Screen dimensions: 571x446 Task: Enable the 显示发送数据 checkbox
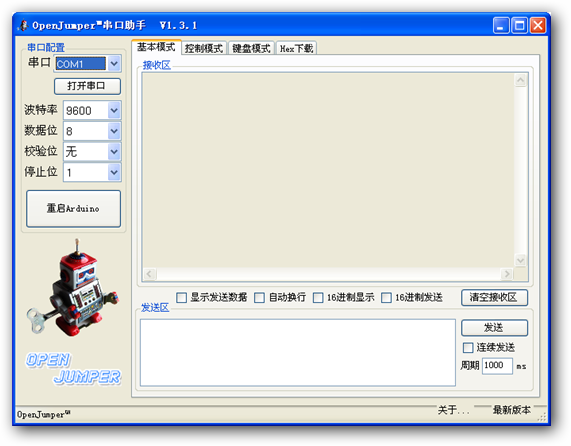coord(181,297)
